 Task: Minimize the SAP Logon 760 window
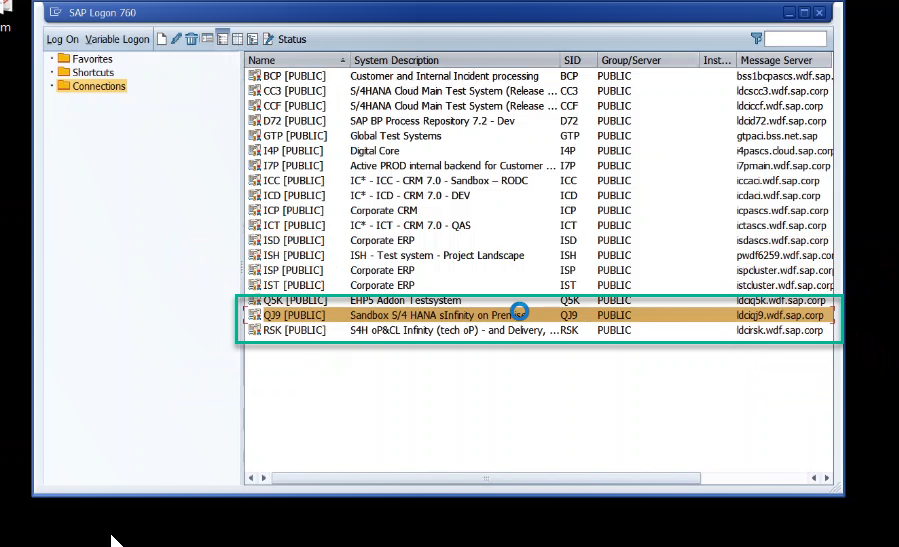tap(789, 13)
